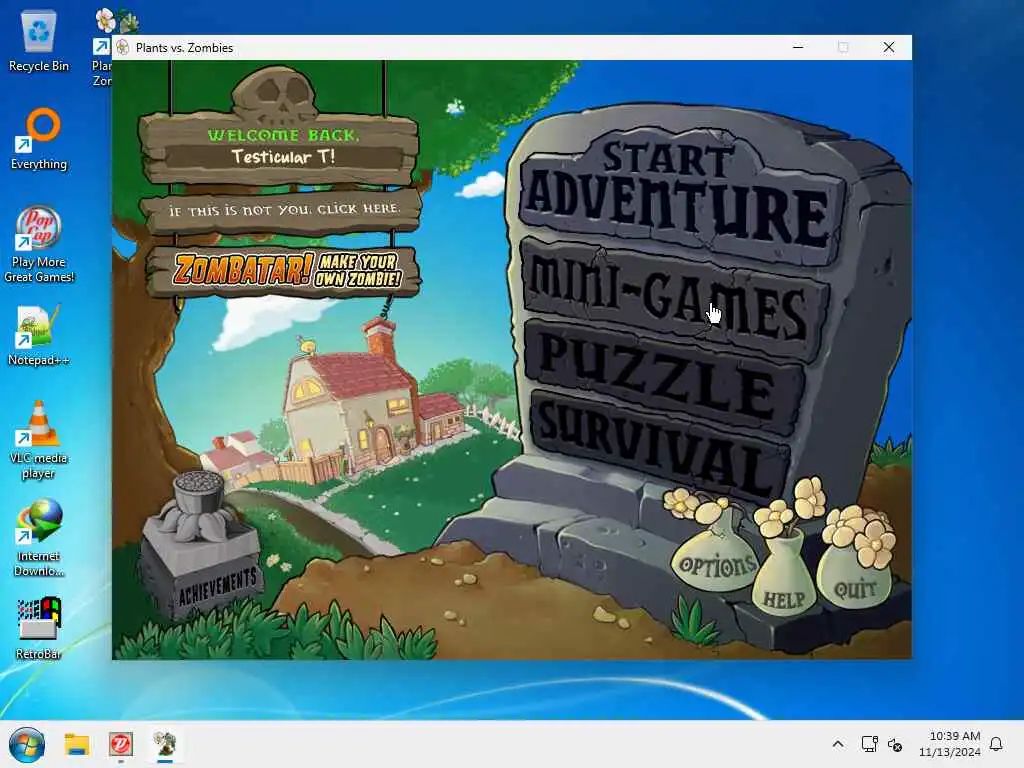Open the Recycle Bin desktop icon

point(39,42)
